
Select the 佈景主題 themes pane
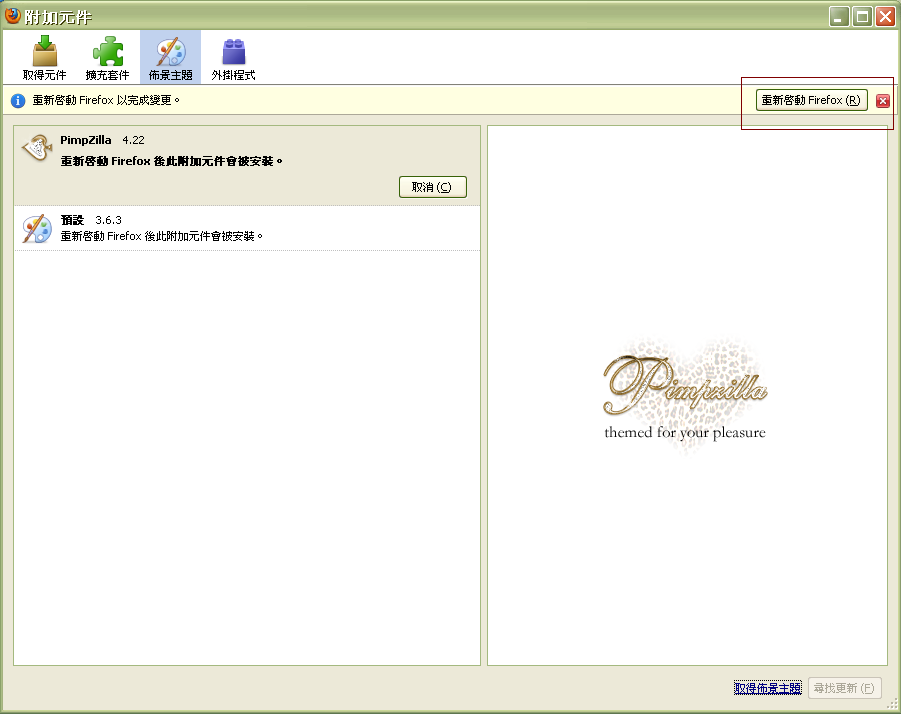(x=171, y=57)
